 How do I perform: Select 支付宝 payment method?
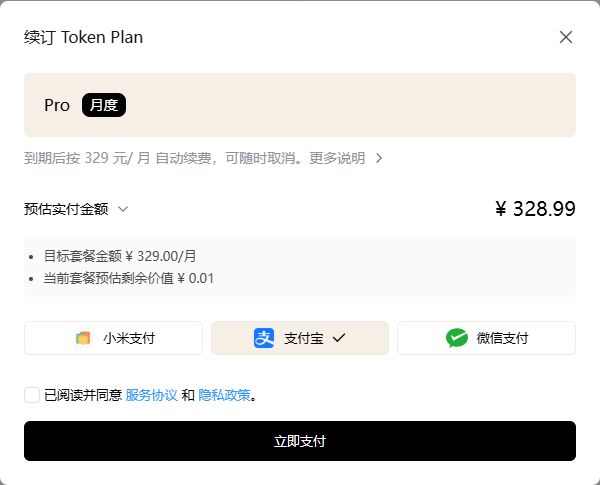click(300, 338)
